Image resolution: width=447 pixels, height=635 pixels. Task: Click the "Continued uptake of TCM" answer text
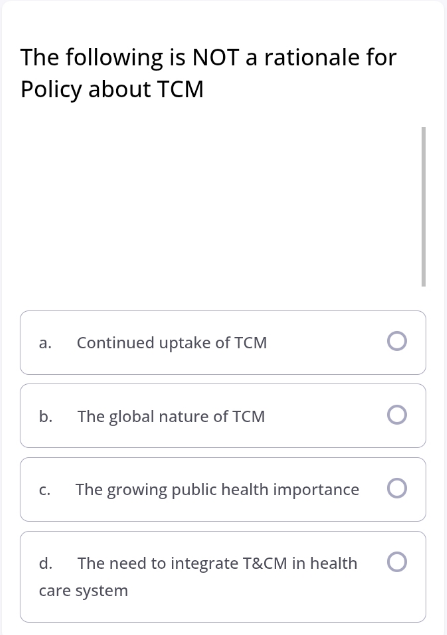click(x=172, y=343)
